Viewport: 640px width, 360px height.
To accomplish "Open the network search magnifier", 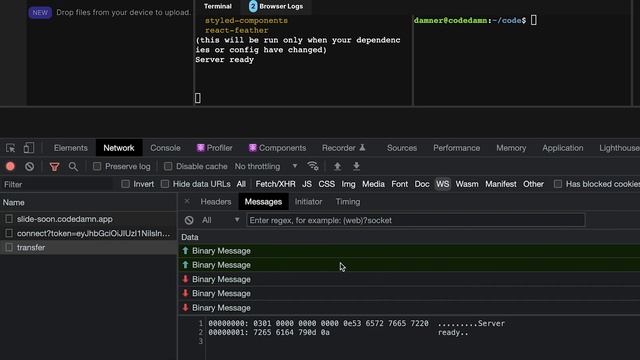I will pyautogui.click(x=73, y=167).
